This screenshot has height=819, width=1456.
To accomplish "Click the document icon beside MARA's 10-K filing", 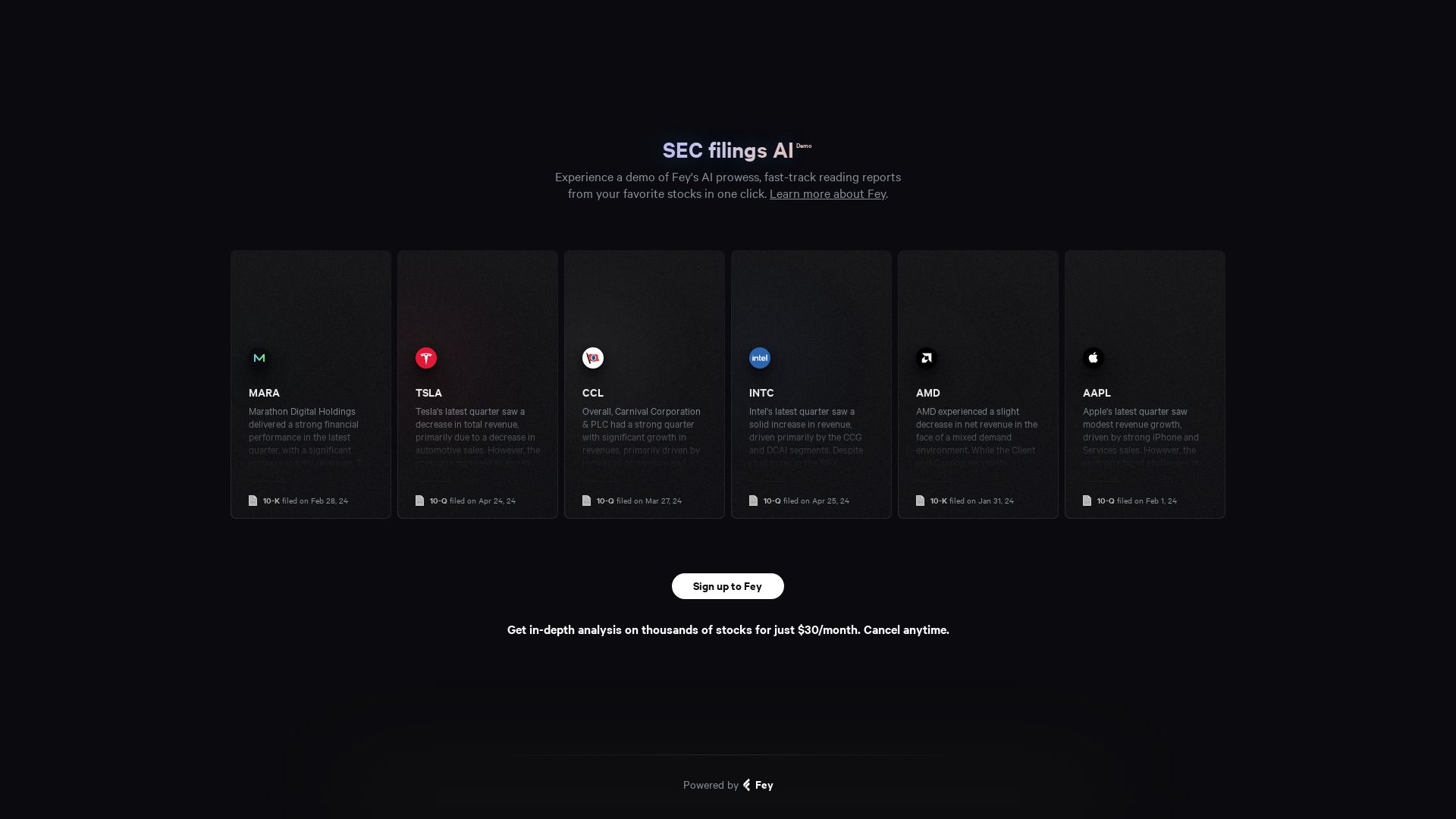I will pyautogui.click(x=253, y=500).
